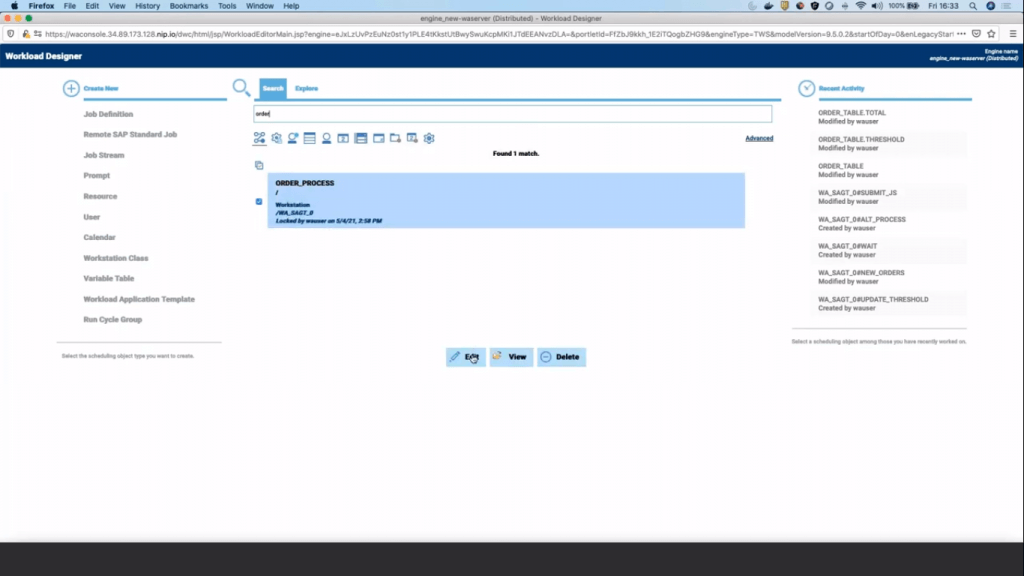Create a new Variable Table
Viewport: 1024px width, 576px height.
108,278
